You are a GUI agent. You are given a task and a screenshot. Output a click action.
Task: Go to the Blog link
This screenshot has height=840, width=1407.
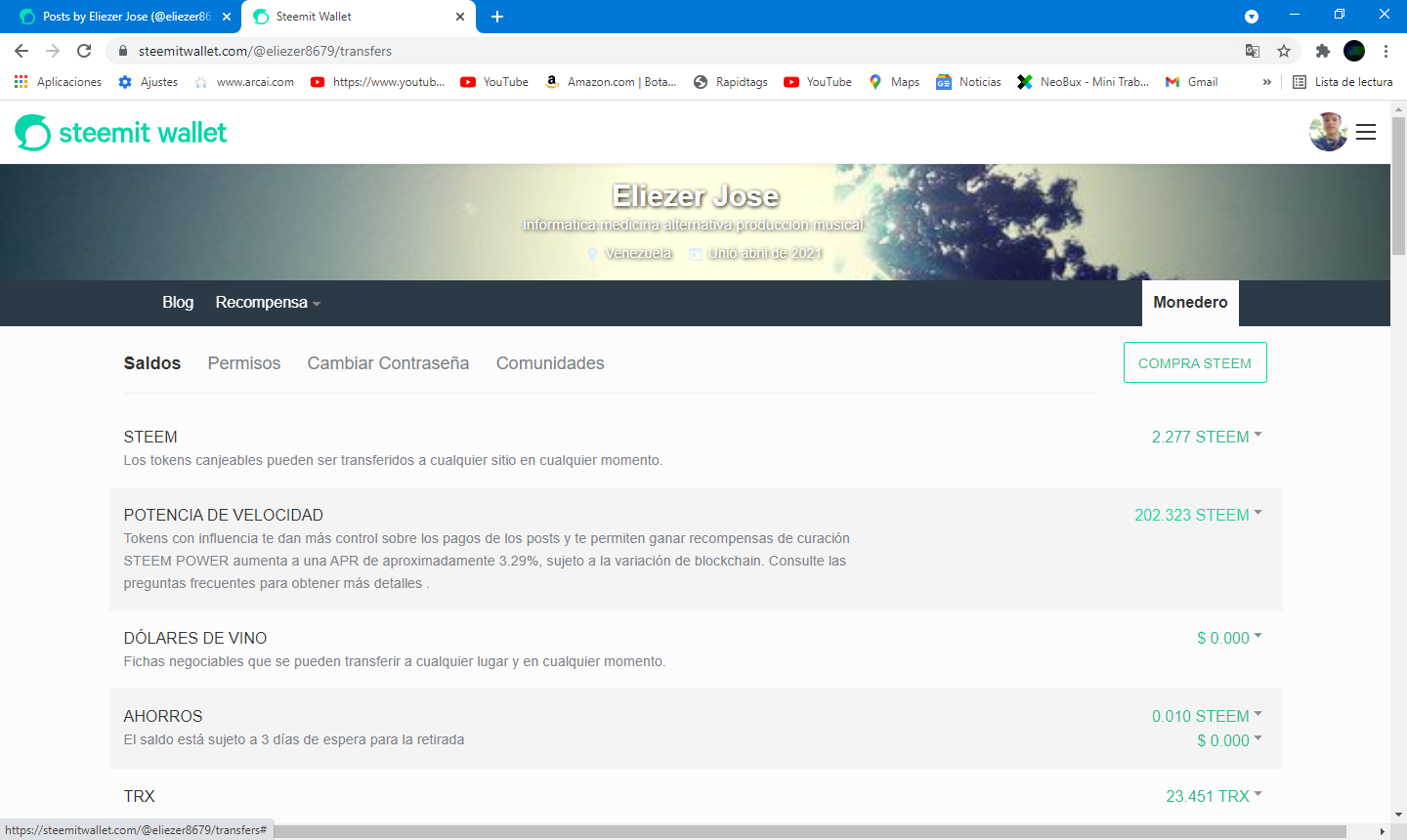point(178,303)
